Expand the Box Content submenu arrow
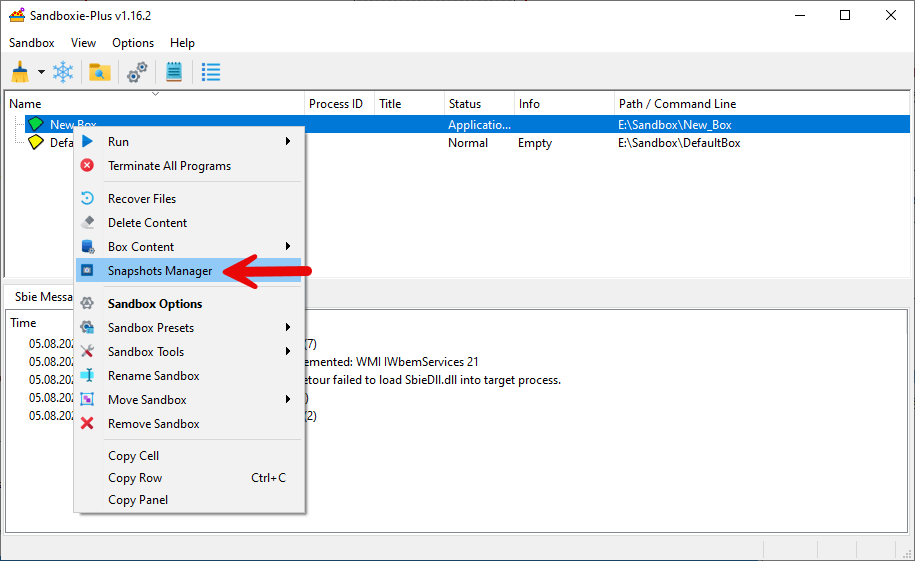 point(288,246)
